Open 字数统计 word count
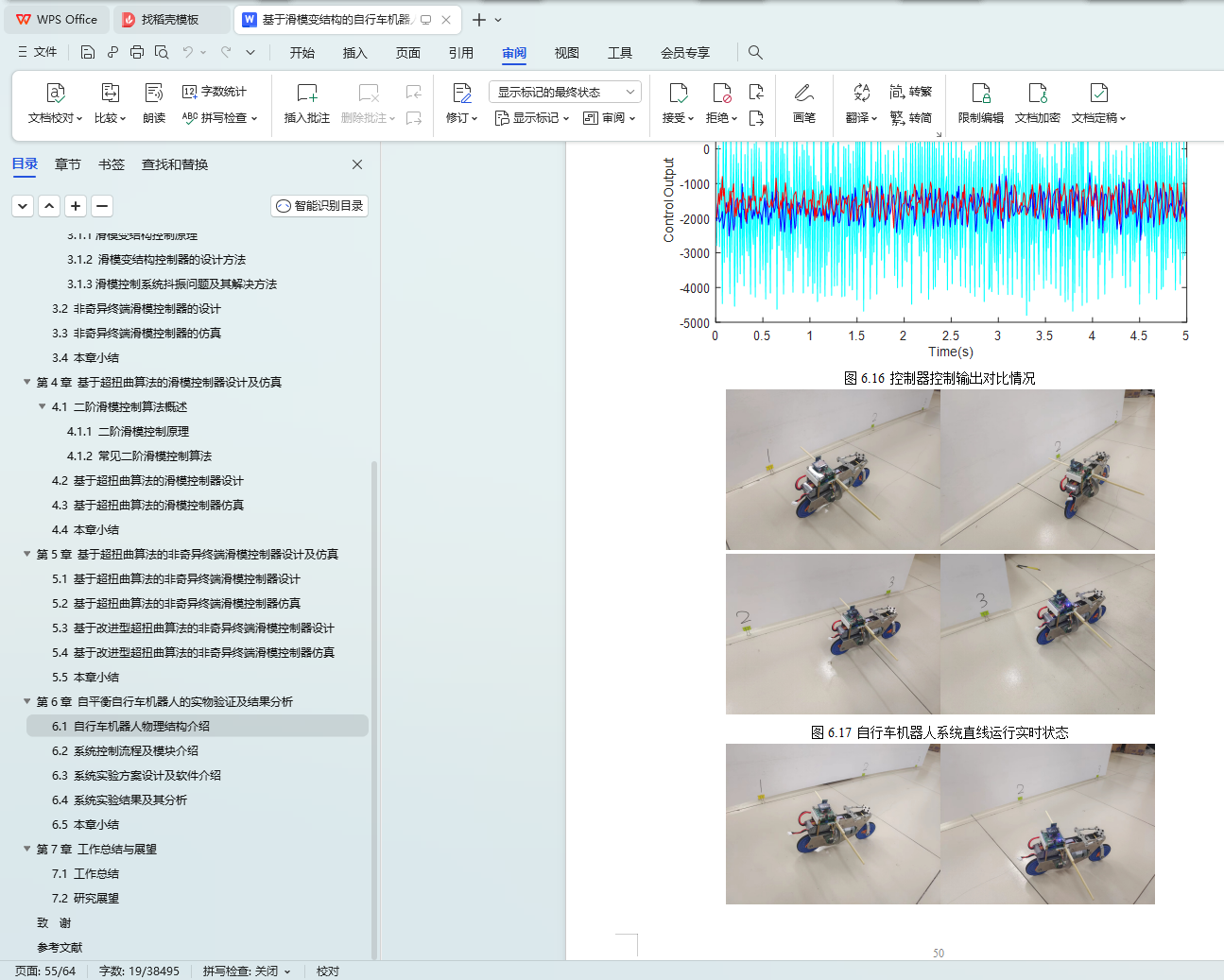1224x980 pixels. tap(215, 92)
